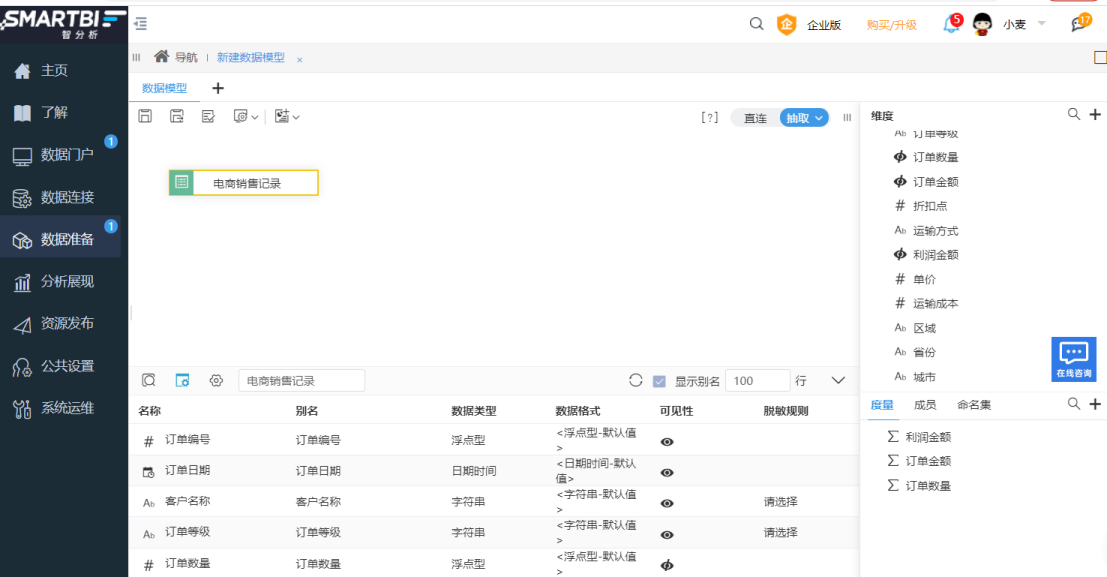Click the help [?] icon

pos(710,118)
